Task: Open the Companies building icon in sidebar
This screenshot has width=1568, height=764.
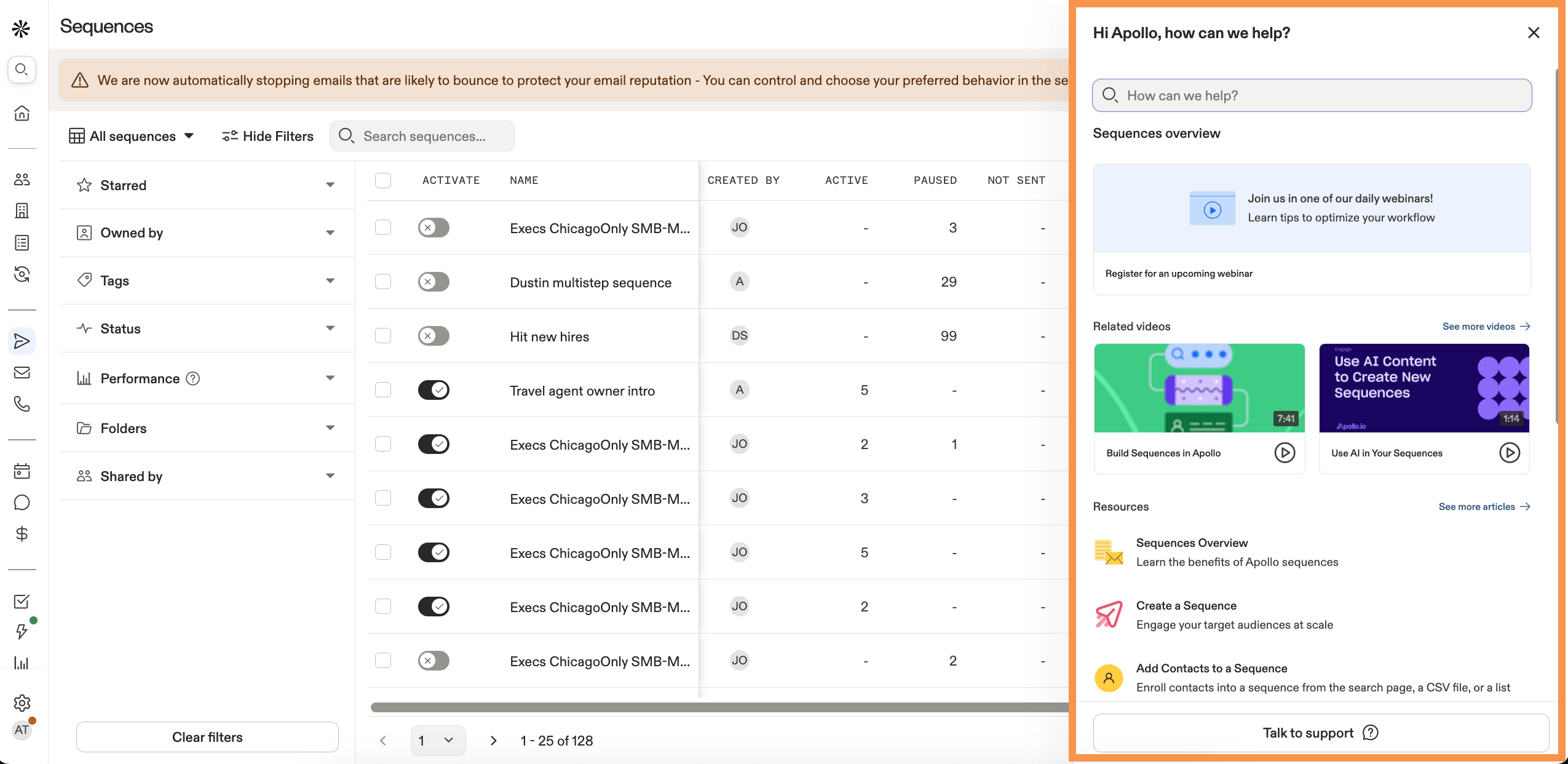Action: click(x=22, y=211)
